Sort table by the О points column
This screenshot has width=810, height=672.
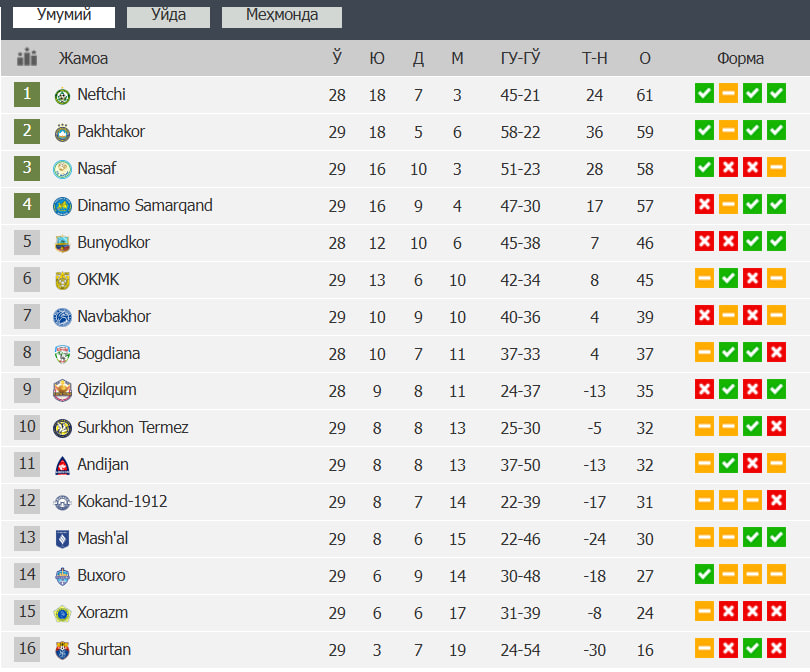click(x=645, y=58)
